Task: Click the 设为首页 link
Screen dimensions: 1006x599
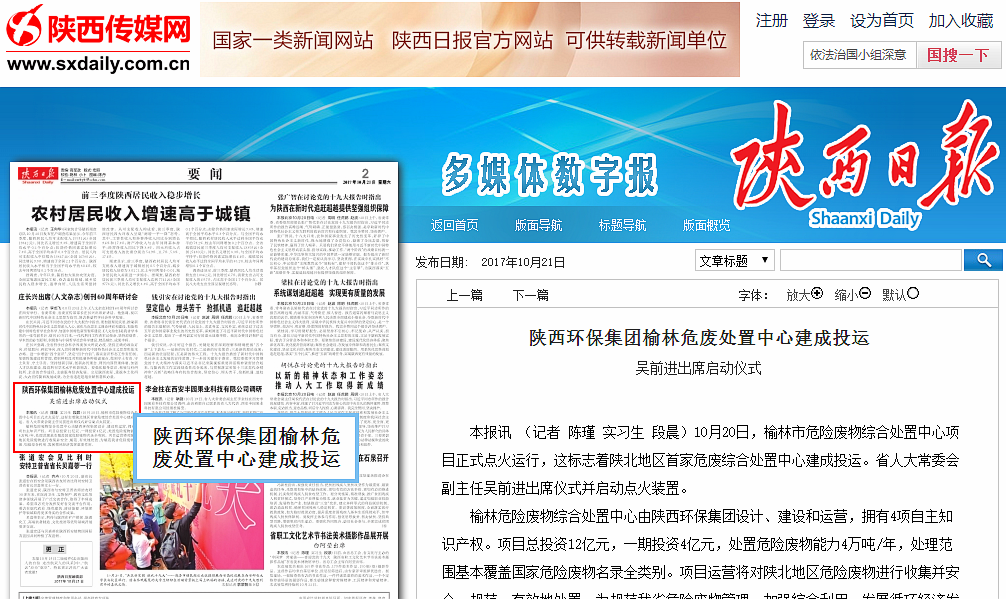Action: point(881,21)
